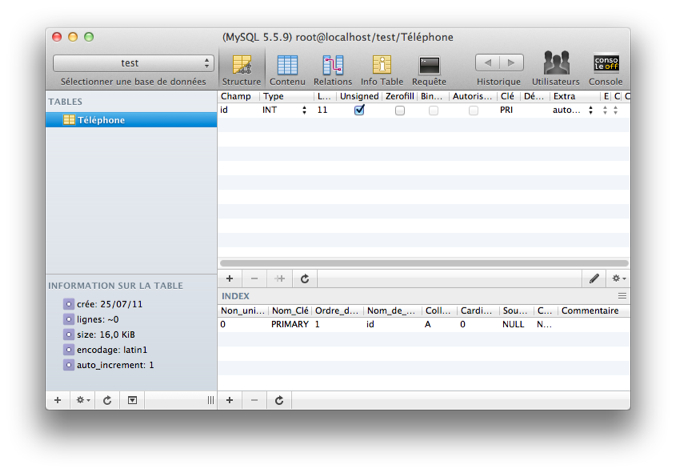Image resolution: width=676 pixels, height=473 pixels.
Task: Switch to the Contenu view
Action: click(x=287, y=70)
